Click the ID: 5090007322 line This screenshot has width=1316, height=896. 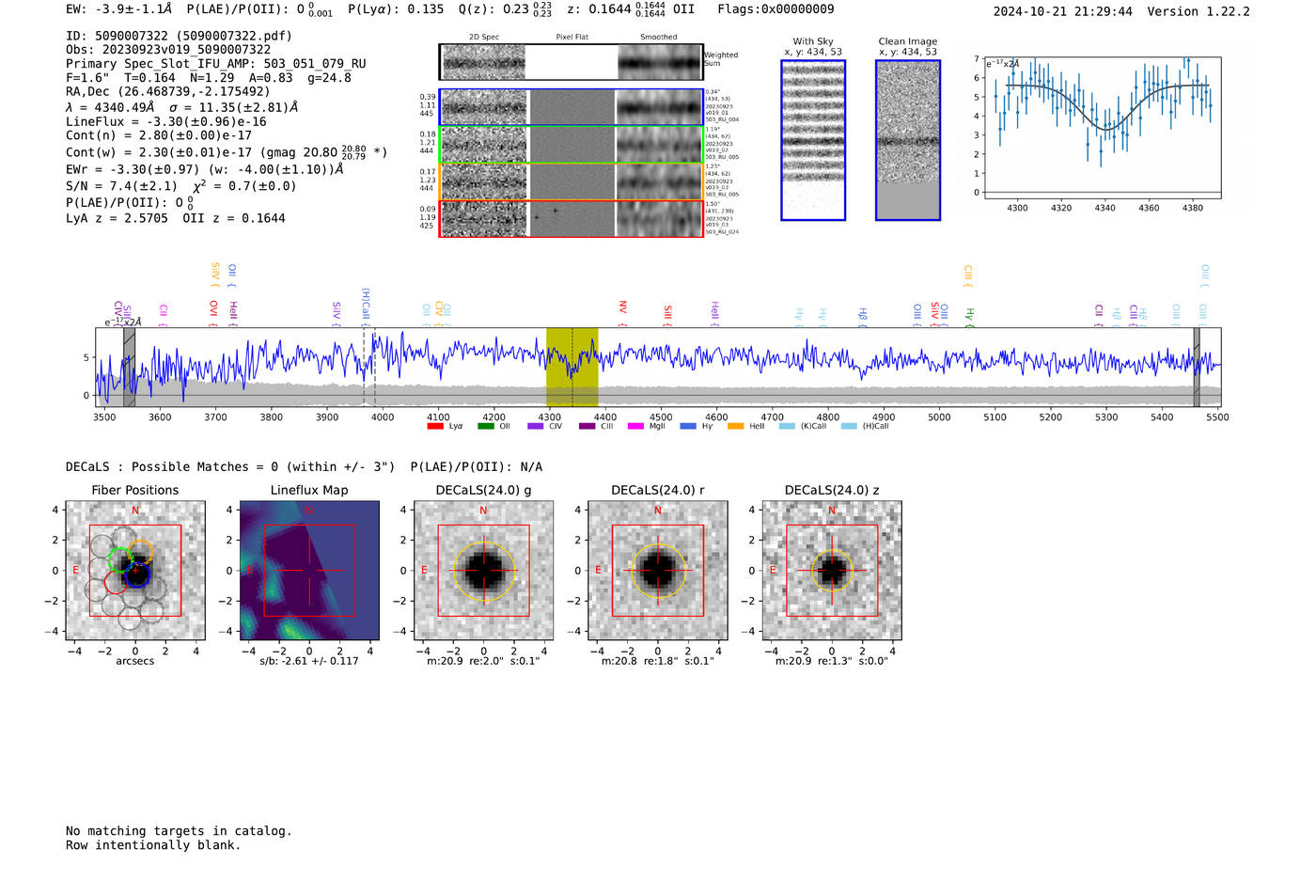179,36
